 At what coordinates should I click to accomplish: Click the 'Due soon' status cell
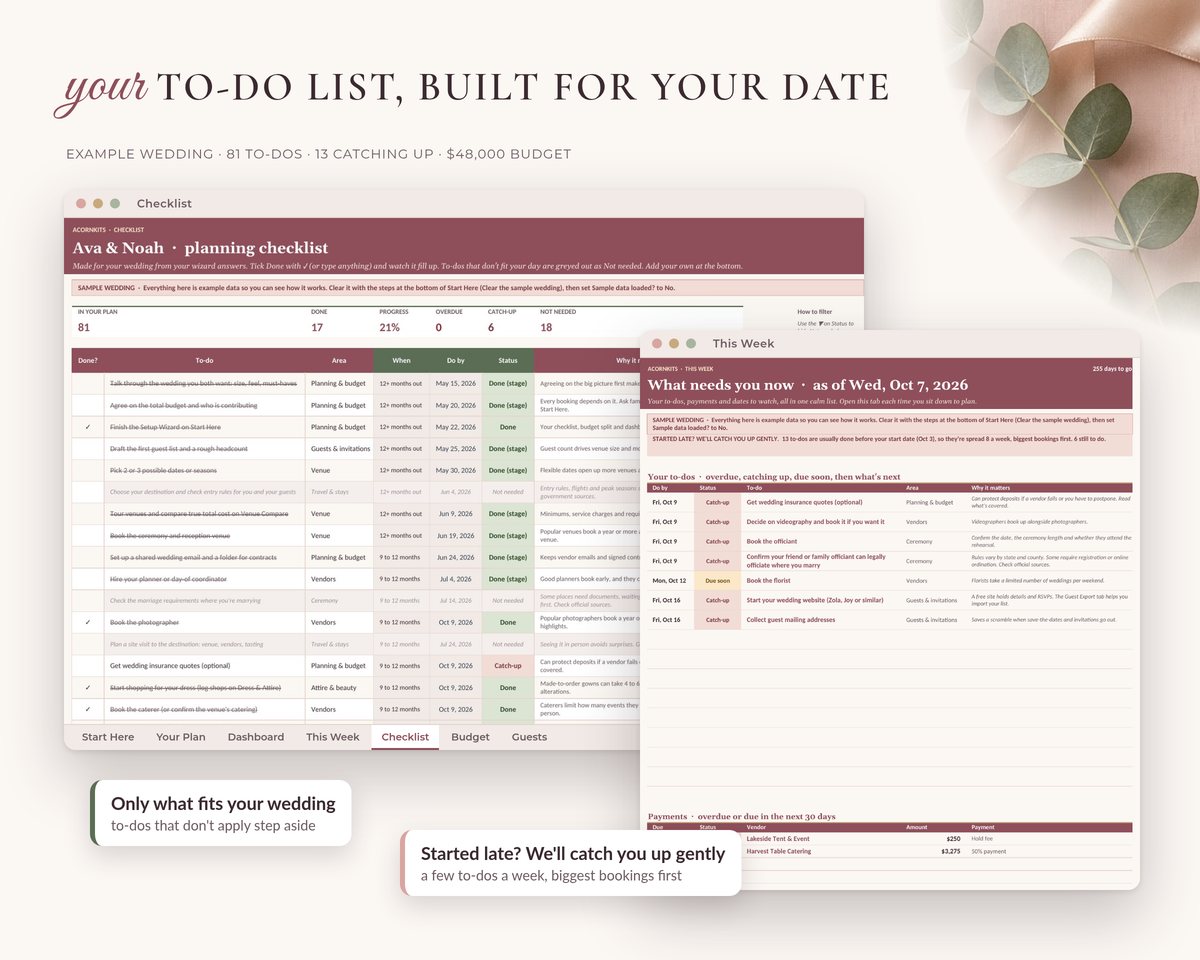pos(717,580)
